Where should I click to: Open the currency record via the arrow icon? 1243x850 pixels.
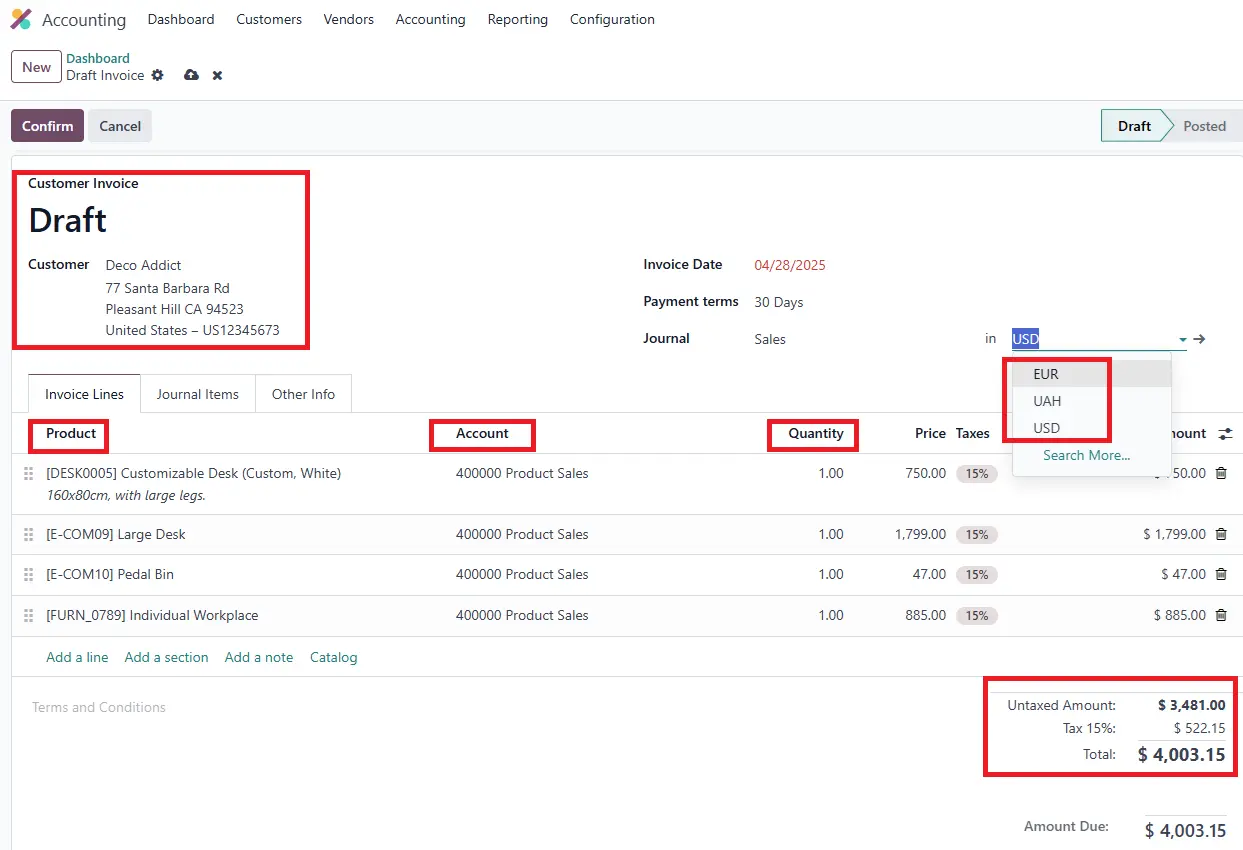[1199, 339]
